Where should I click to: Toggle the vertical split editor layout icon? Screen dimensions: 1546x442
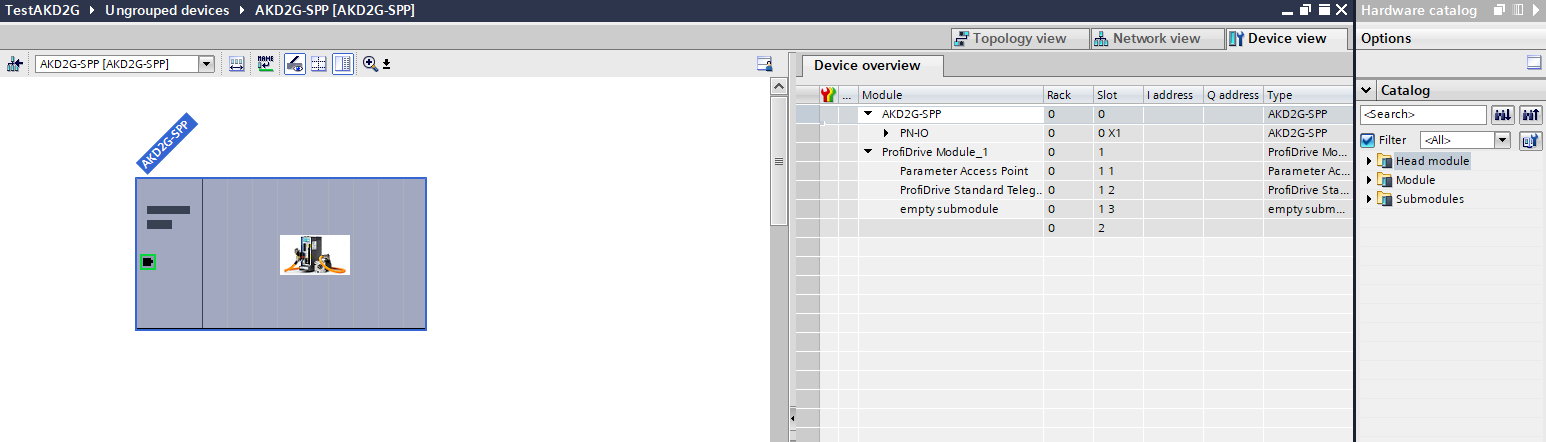(x=343, y=64)
